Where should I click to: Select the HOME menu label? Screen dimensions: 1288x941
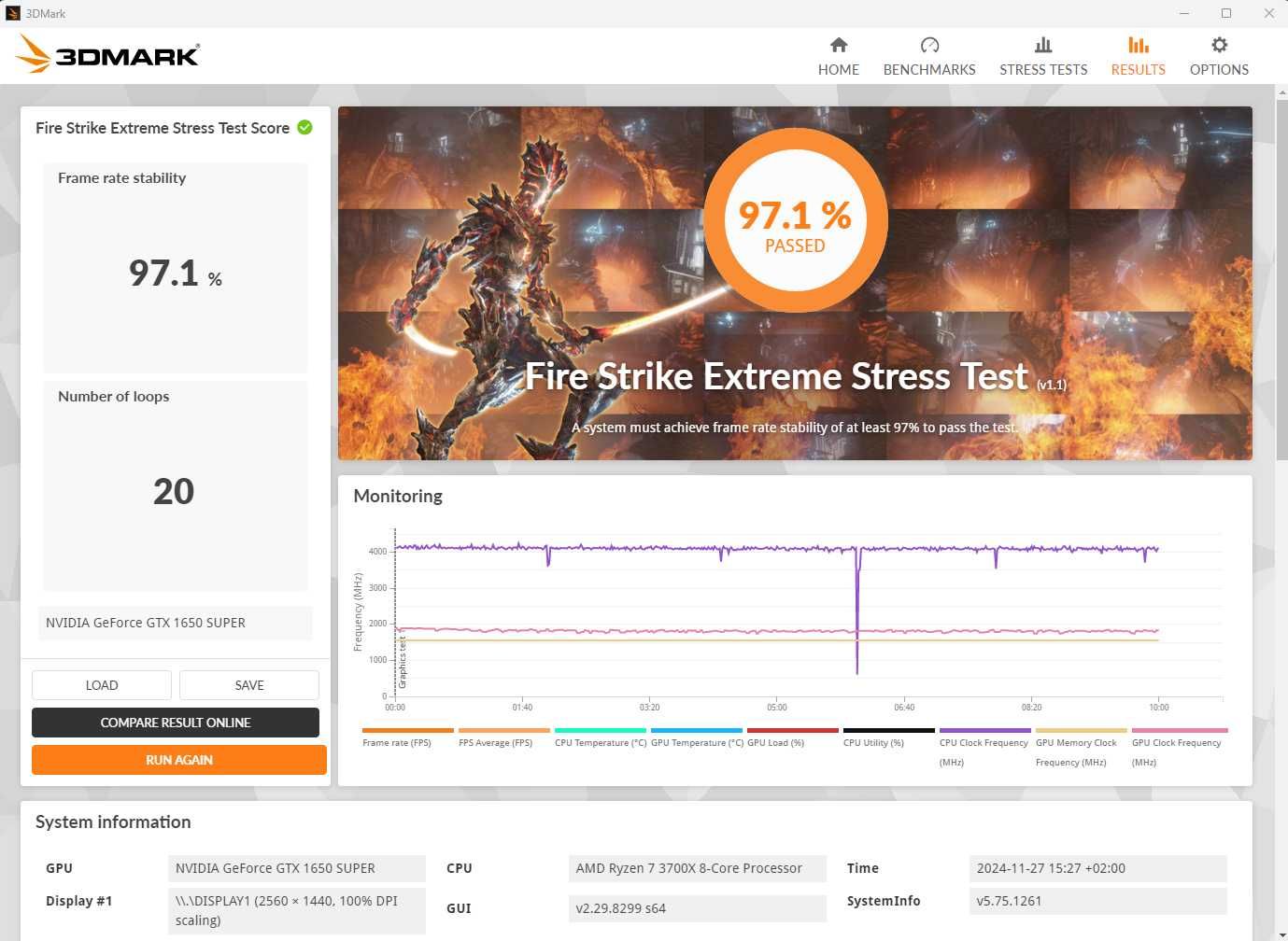[x=839, y=70]
